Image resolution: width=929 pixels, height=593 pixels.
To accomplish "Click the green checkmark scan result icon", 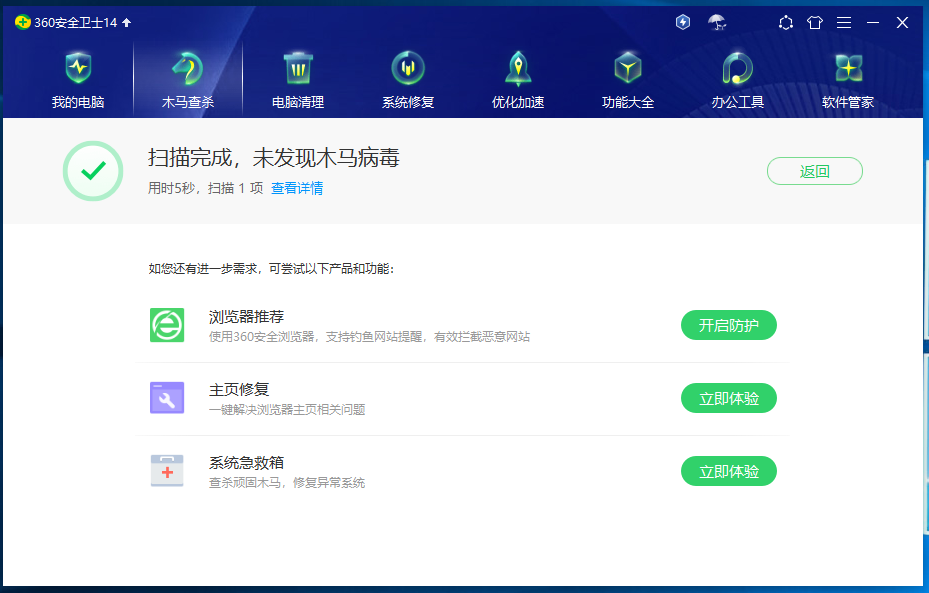I will pos(93,171).
